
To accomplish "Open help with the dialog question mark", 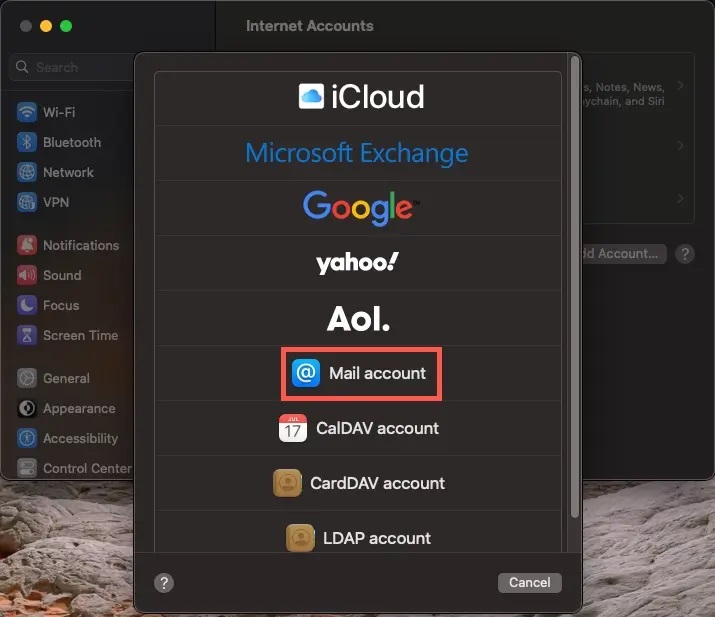I will click(x=164, y=583).
